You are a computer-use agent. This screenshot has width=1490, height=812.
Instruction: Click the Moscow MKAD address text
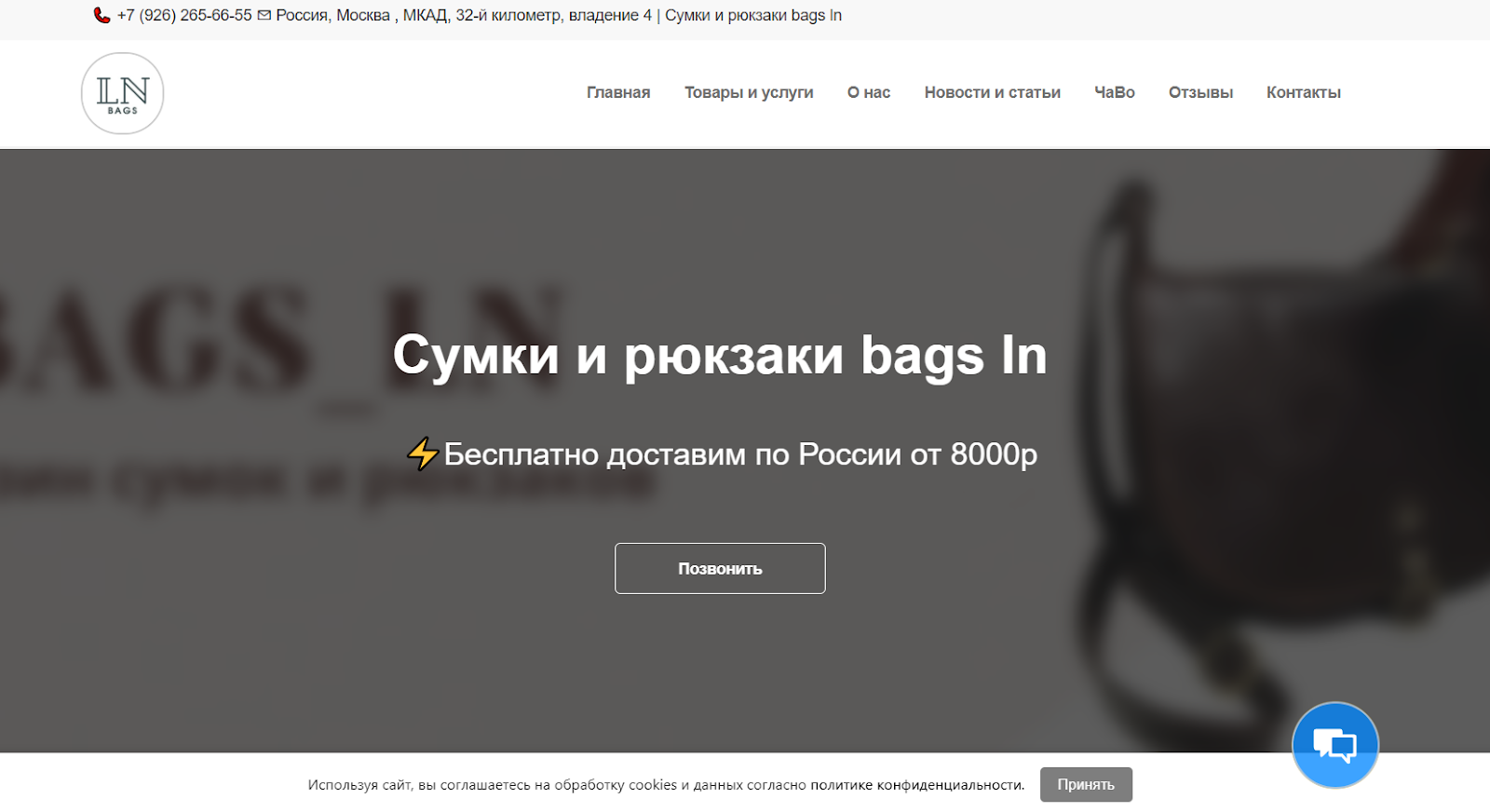tap(464, 16)
